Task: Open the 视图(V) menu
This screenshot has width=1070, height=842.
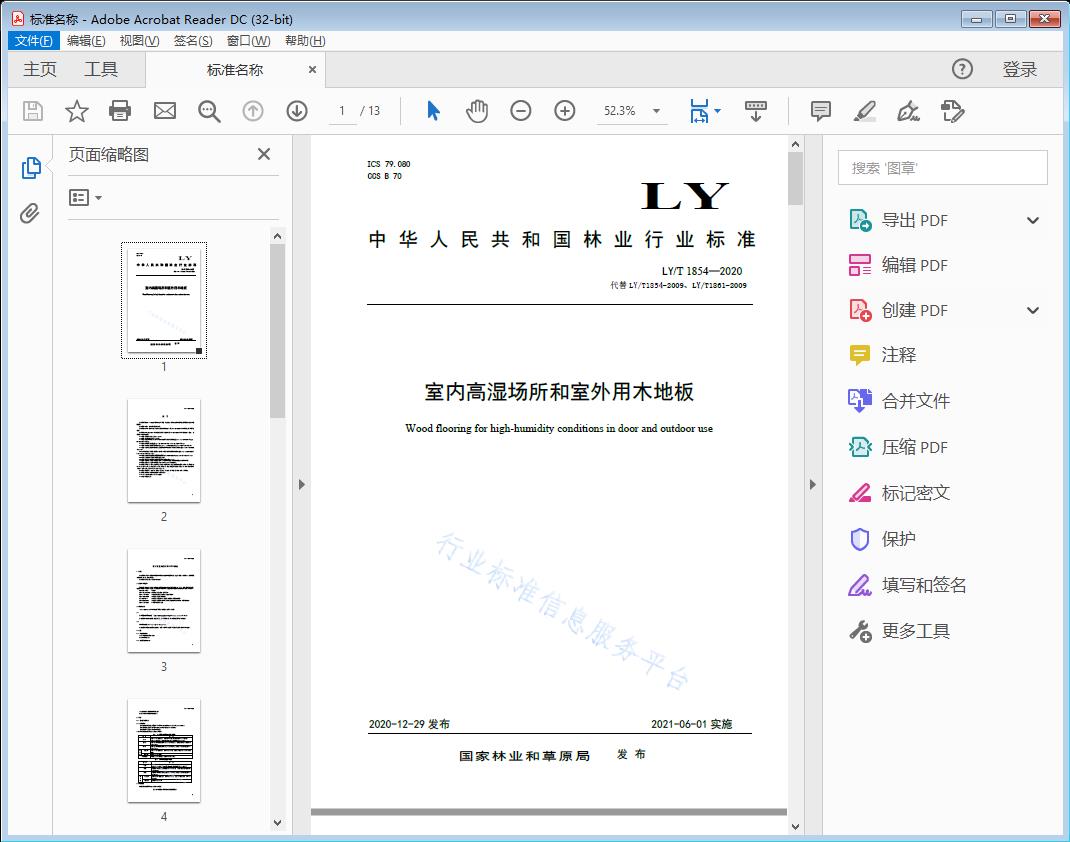Action: pos(139,41)
